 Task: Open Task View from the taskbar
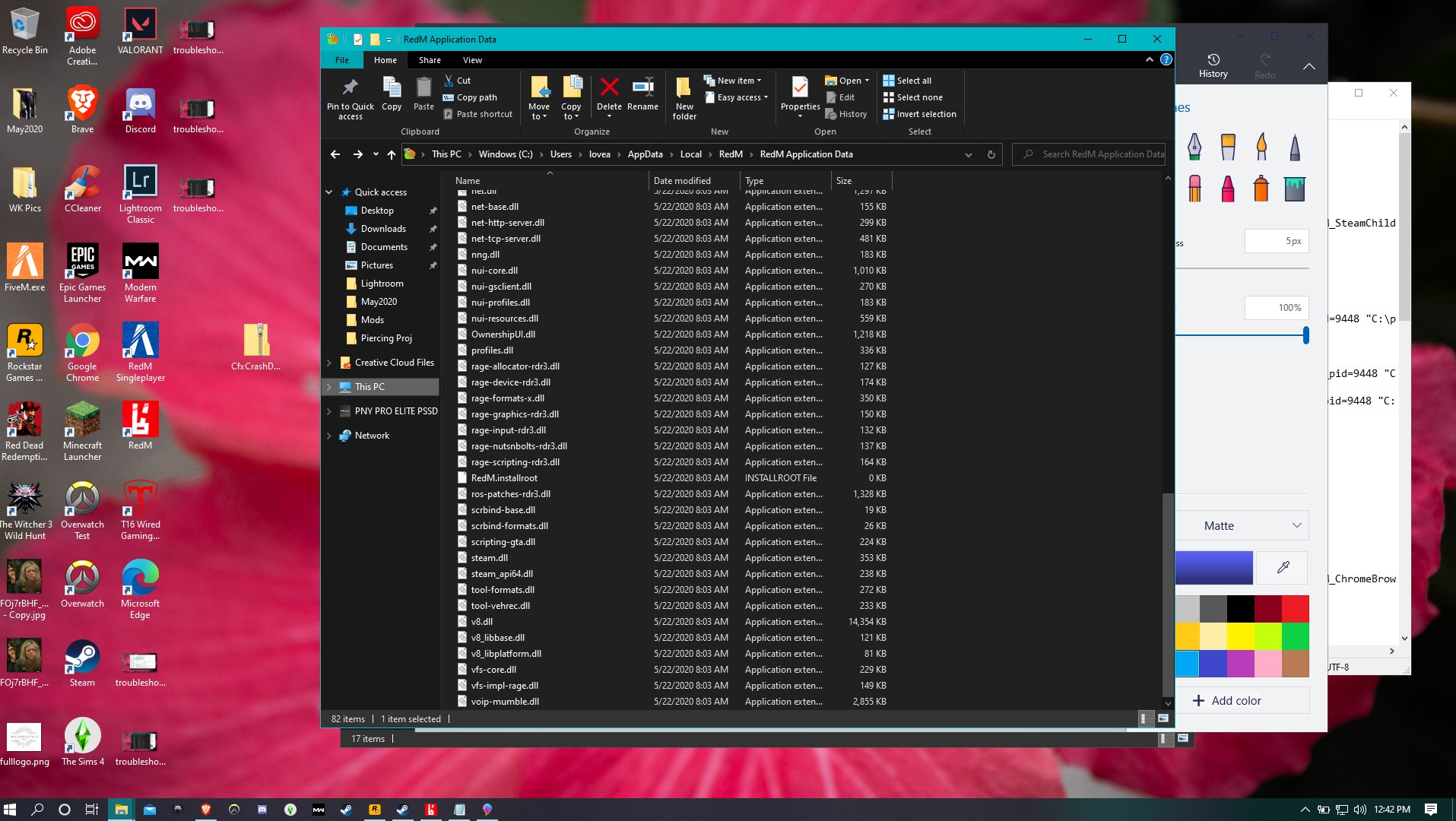coord(92,810)
